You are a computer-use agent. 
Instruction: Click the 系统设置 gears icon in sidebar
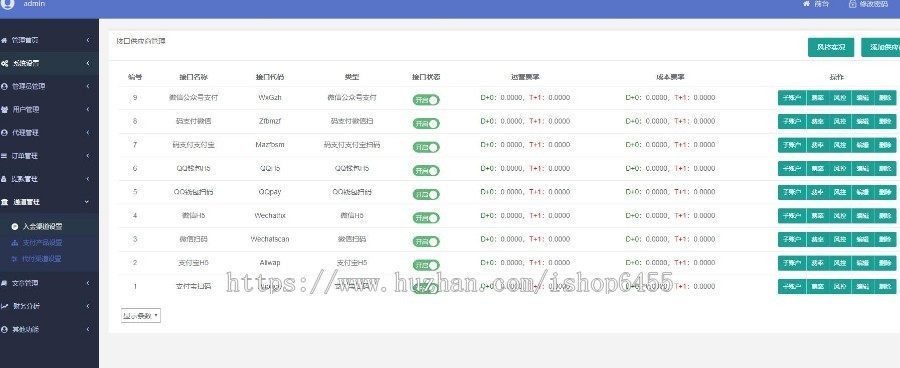[x=5, y=63]
